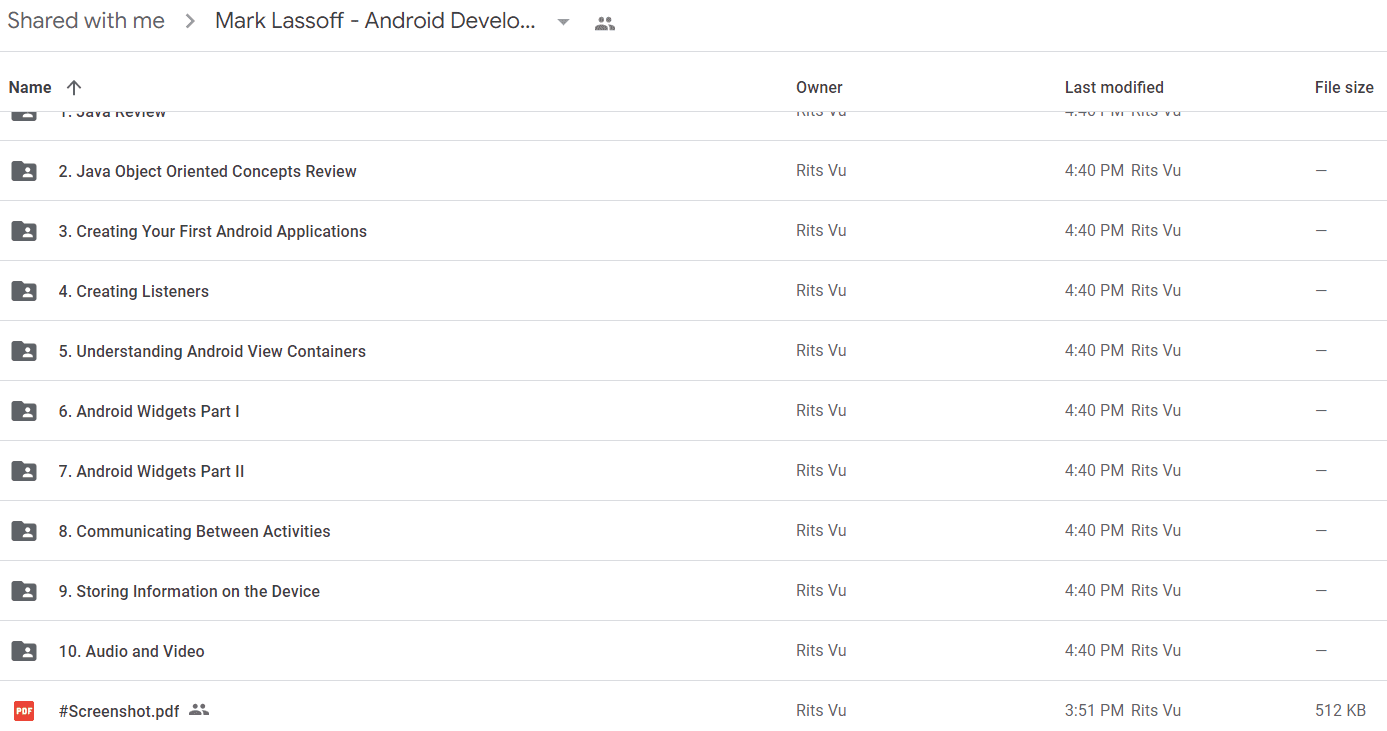
Task: Click the File size column header
Action: [1344, 87]
